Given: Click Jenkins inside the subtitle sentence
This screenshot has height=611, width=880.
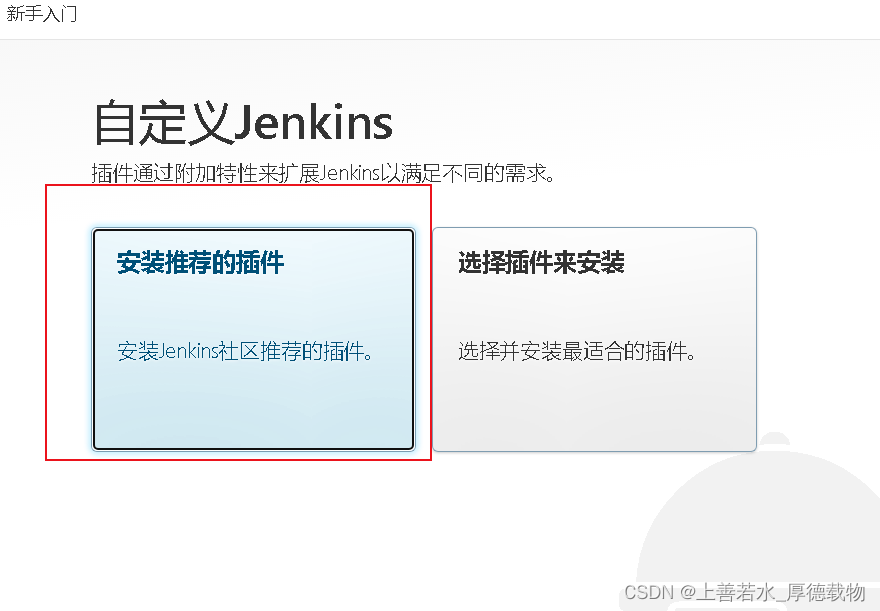Looking at the screenshot, I should (x=350, y=173).
